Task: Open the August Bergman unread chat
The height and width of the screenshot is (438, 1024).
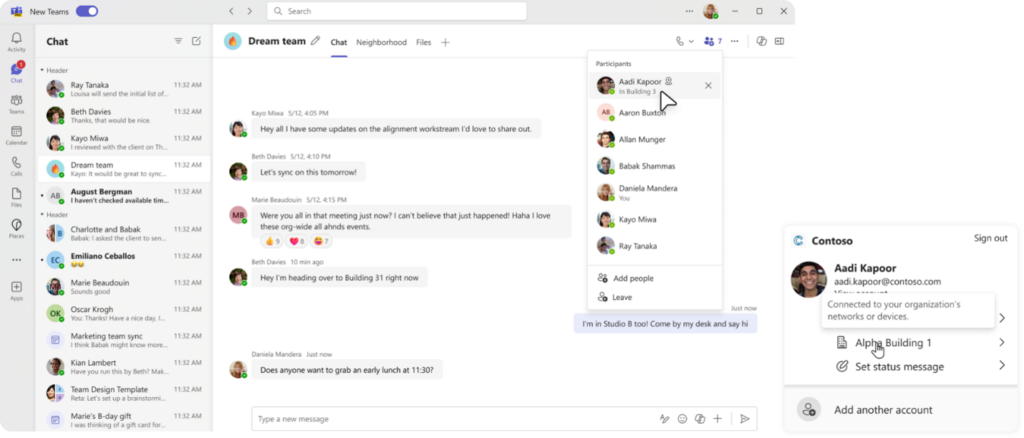Action: coord(124,196)
